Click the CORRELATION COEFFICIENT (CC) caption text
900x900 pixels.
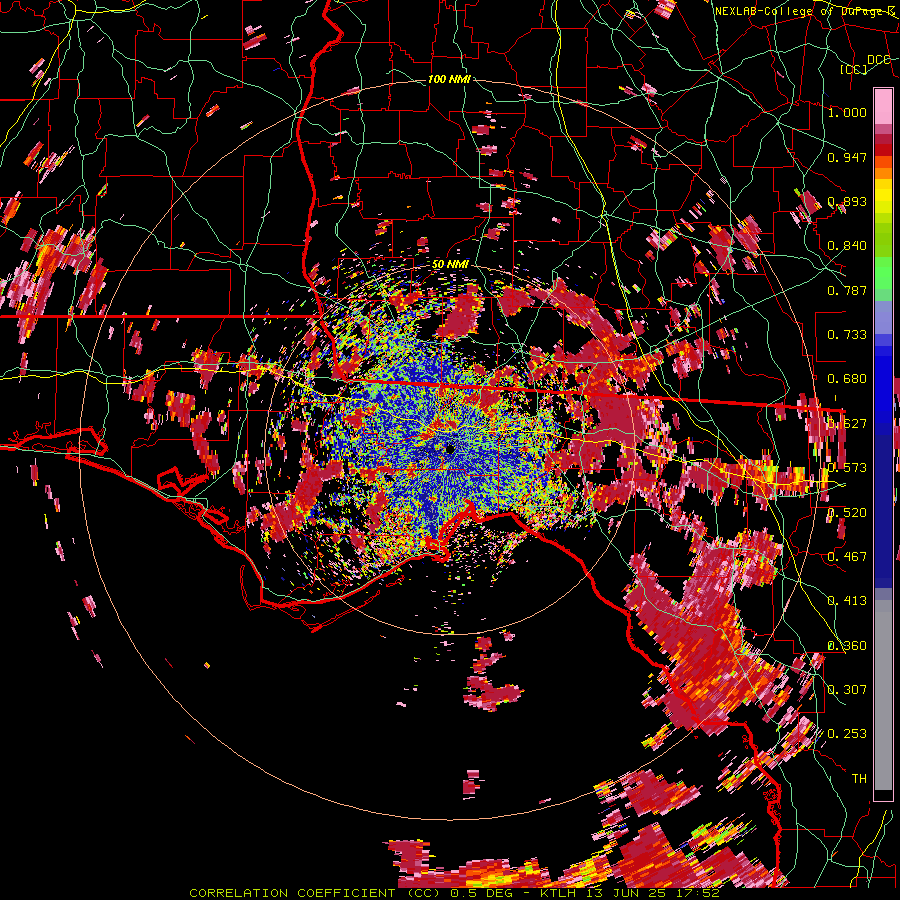pos(317,893)
